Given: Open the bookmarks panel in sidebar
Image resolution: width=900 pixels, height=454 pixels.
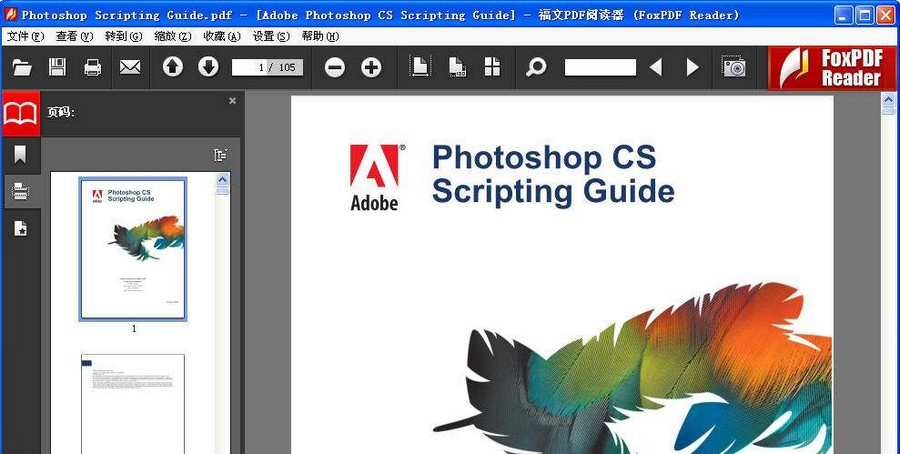Looking at the screenshot, I should pos(20,154).
